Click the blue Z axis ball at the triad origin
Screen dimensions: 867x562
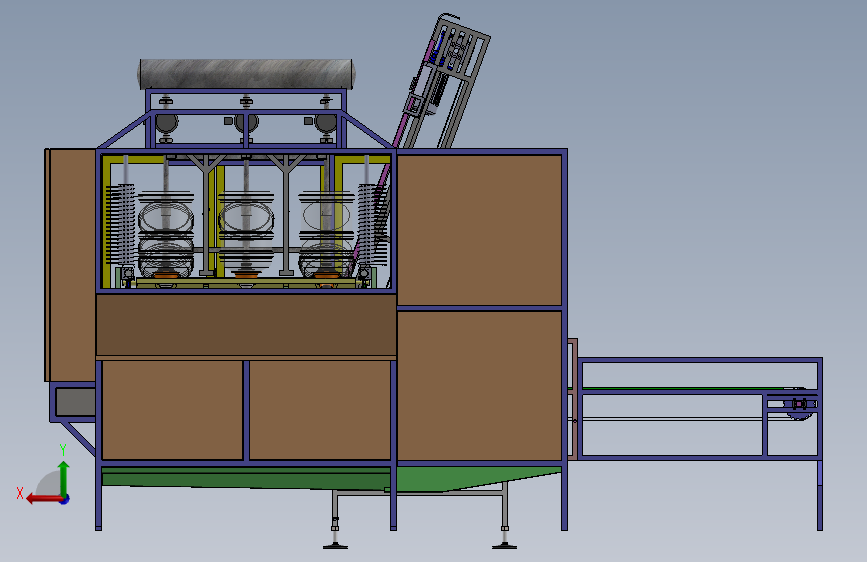click(x=65, y=499)
